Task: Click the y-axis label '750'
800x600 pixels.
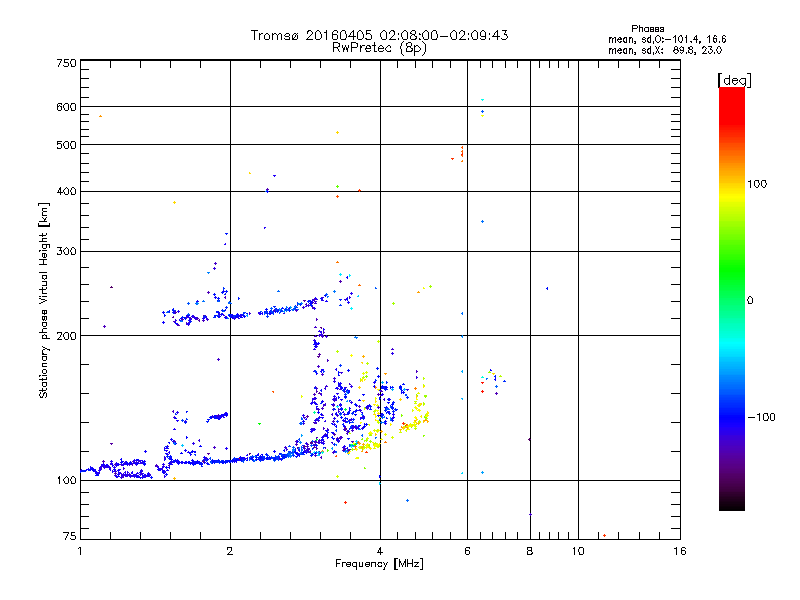Action: point(66,63)
